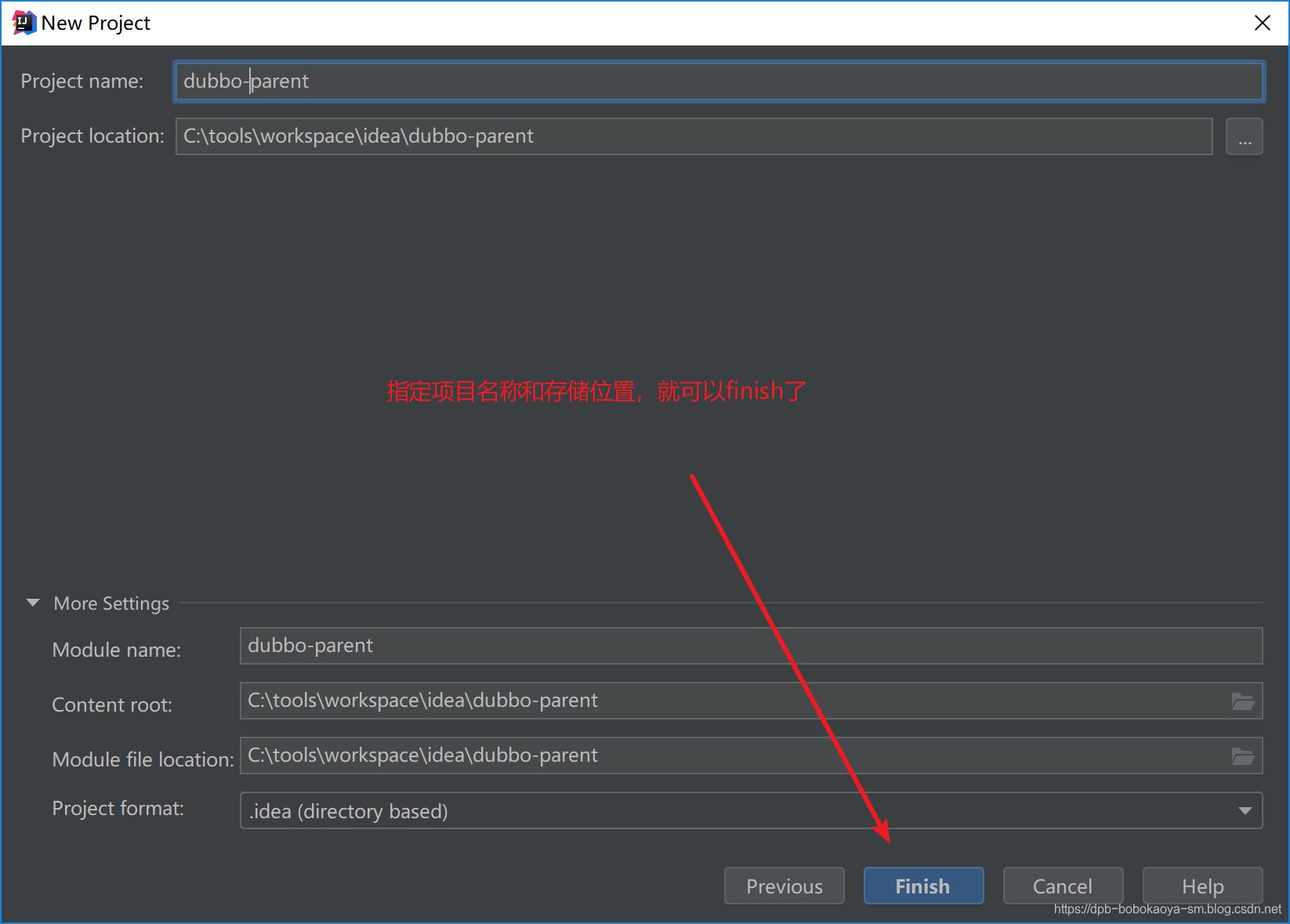Open the Project location browse (...) button
This screenshot has width=1290, height=924.
(x=1244, y=136)
